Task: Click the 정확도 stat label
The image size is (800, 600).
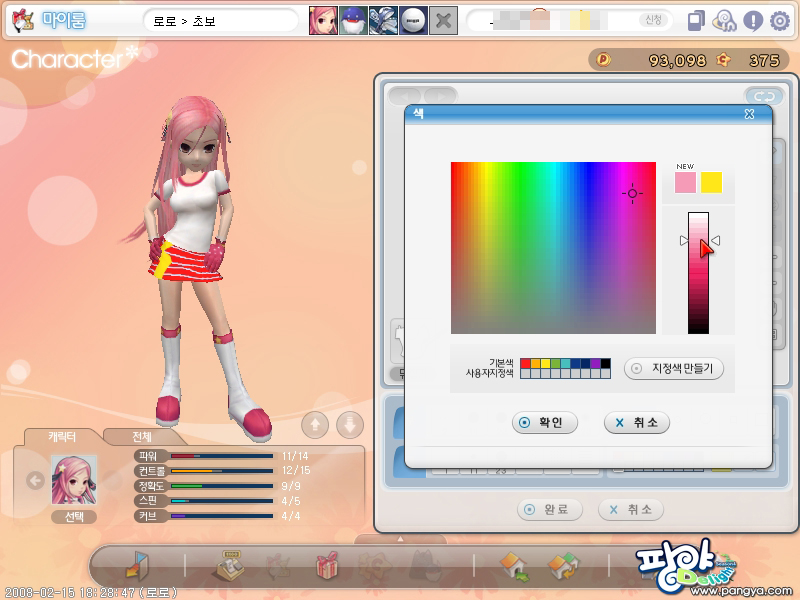Action: pos(152,486)
